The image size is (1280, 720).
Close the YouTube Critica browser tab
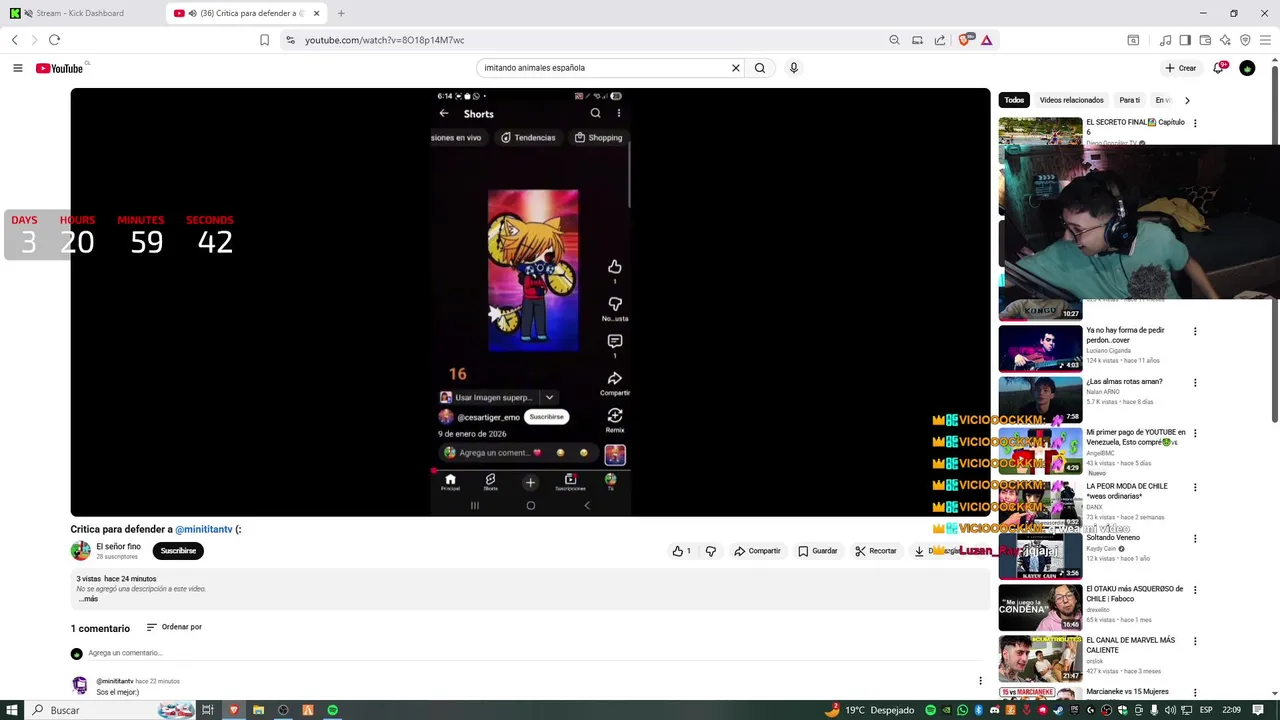[x=317, y=13]
